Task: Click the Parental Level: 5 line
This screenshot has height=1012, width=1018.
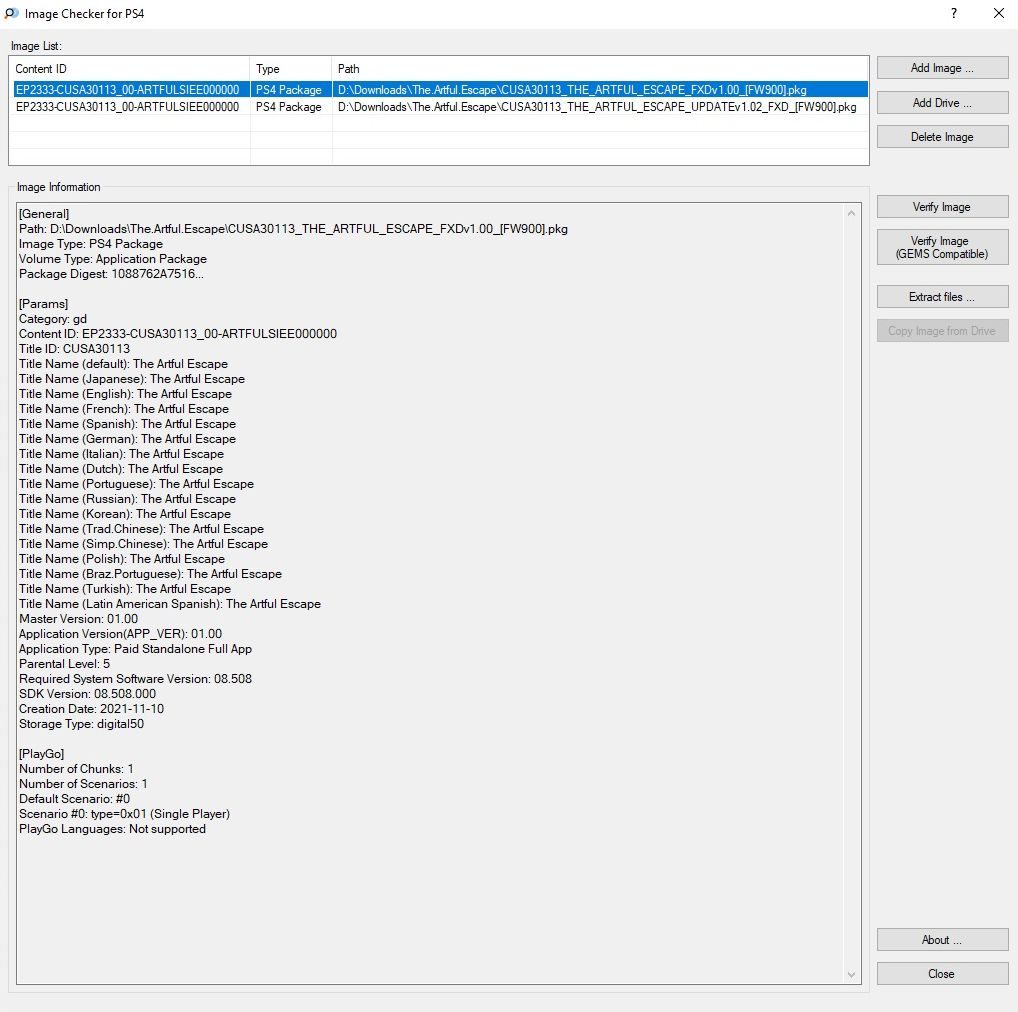Action: (x=64, y=663)
